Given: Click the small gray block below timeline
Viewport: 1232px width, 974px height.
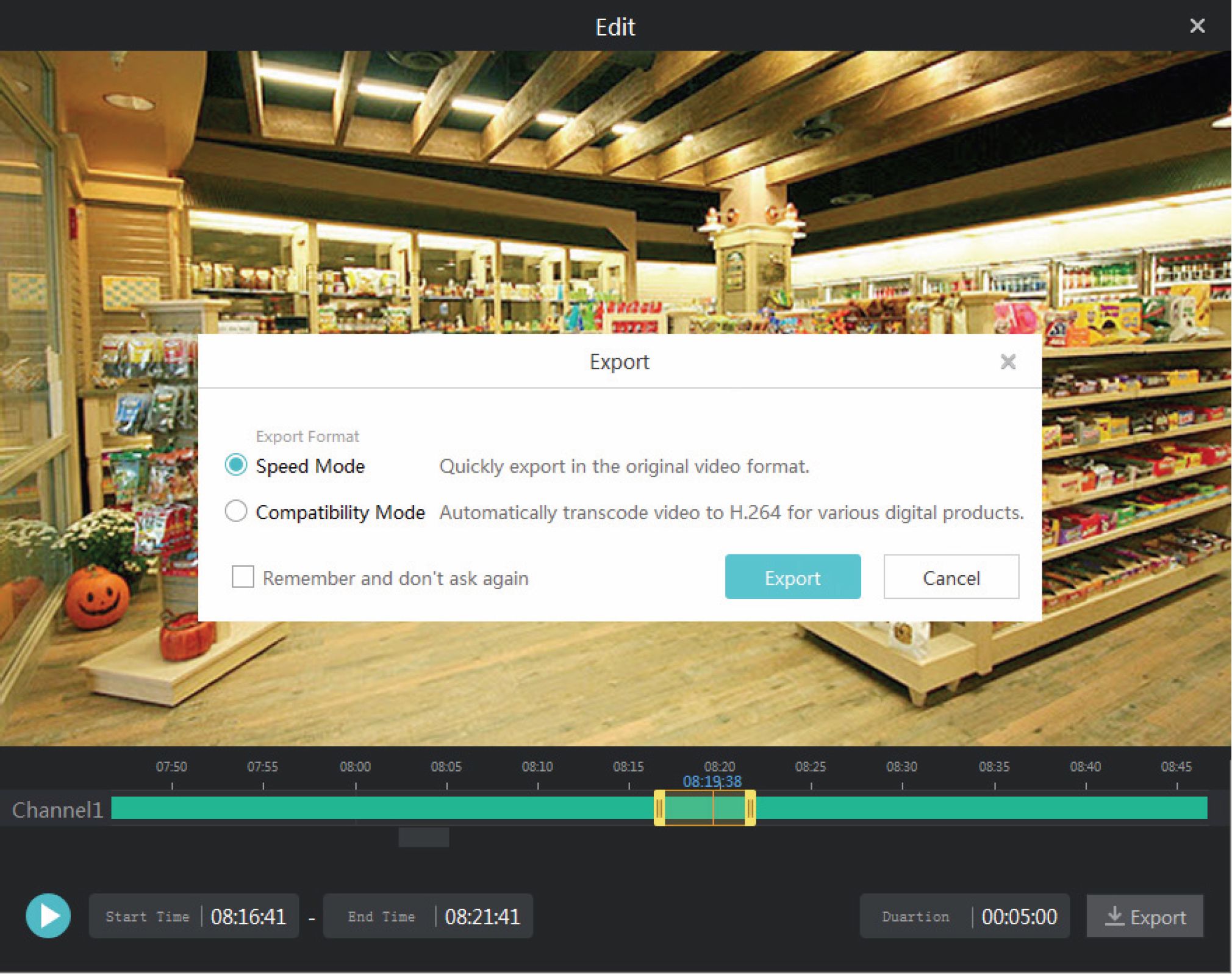Looking at the screenshot, I should 424,837.
